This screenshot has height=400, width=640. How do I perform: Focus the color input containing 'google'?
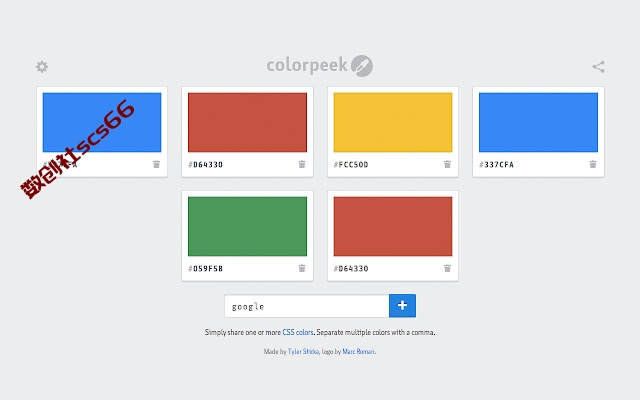(x=307, y=306)
